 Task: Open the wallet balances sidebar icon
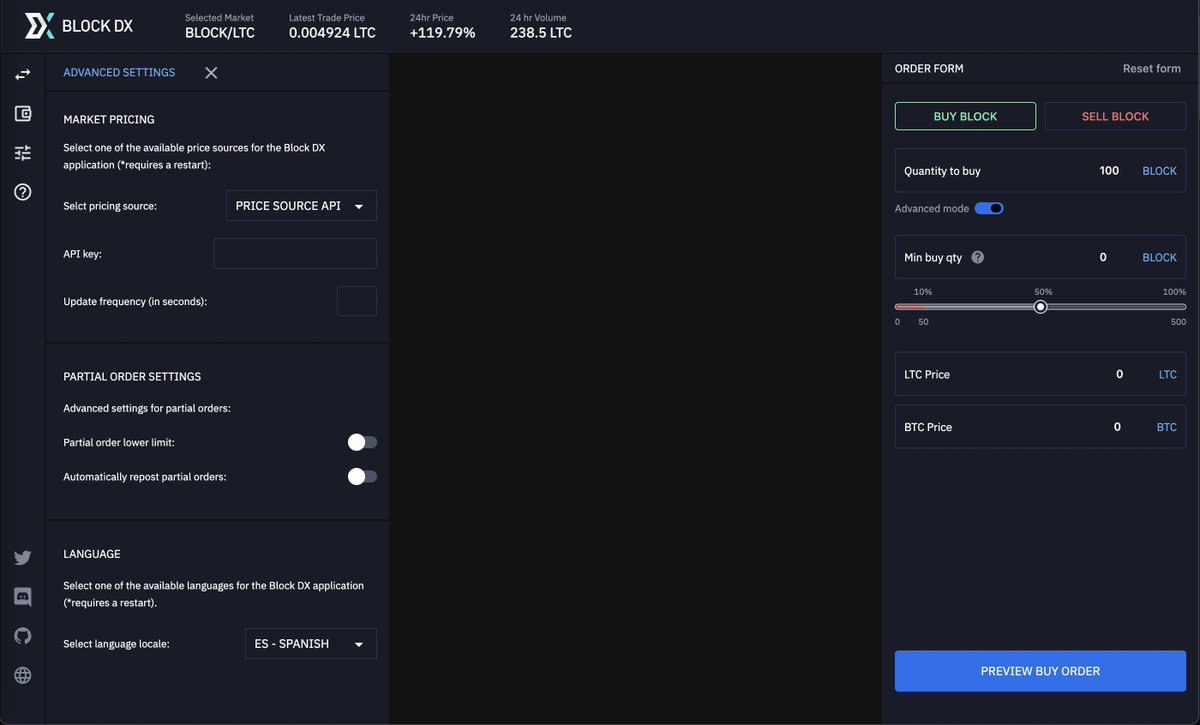coord(23,114)
